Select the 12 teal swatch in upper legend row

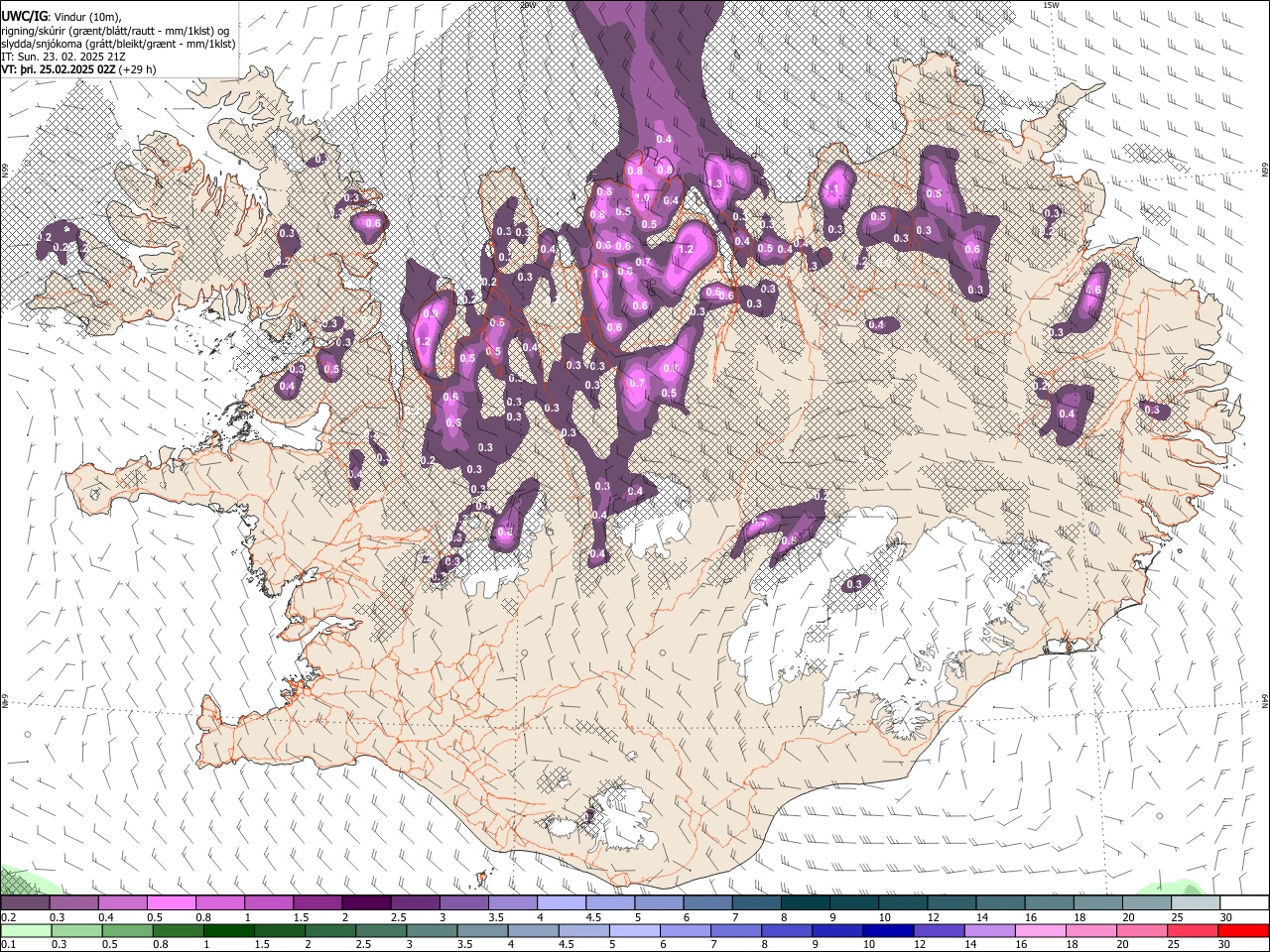pos(952,903)
